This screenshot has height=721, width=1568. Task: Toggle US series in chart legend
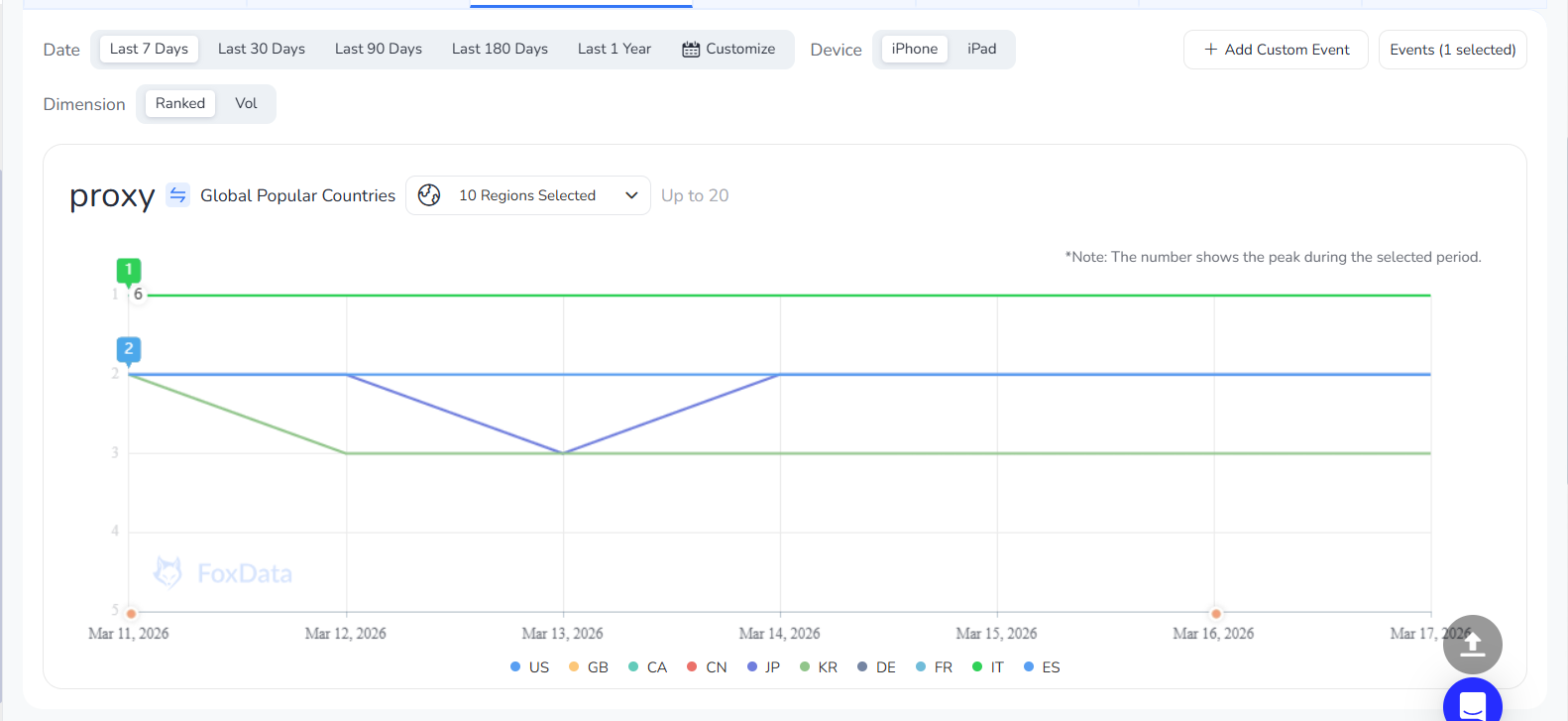[530, 667]
